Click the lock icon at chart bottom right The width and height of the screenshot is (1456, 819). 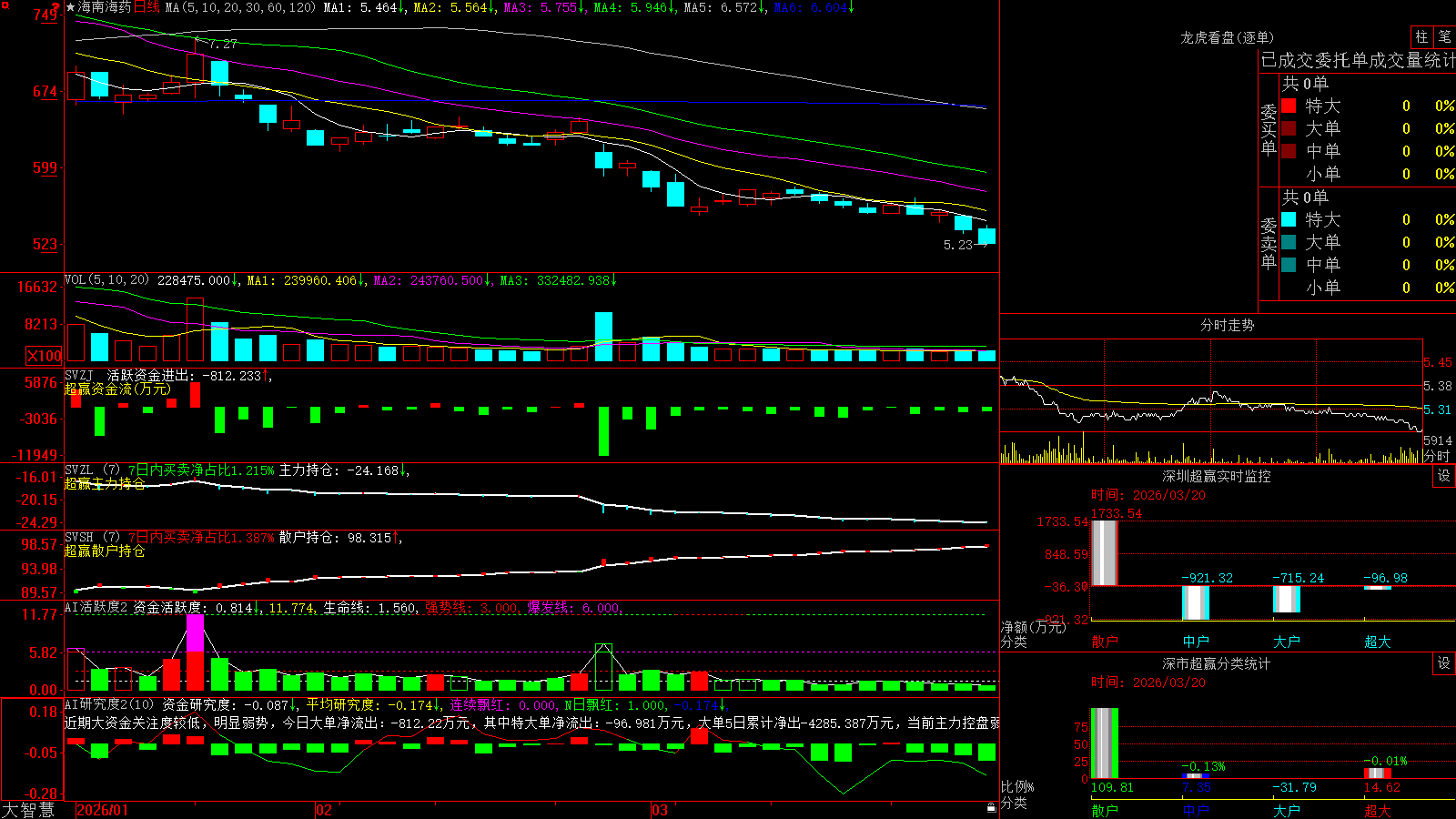tap(992, 808)
